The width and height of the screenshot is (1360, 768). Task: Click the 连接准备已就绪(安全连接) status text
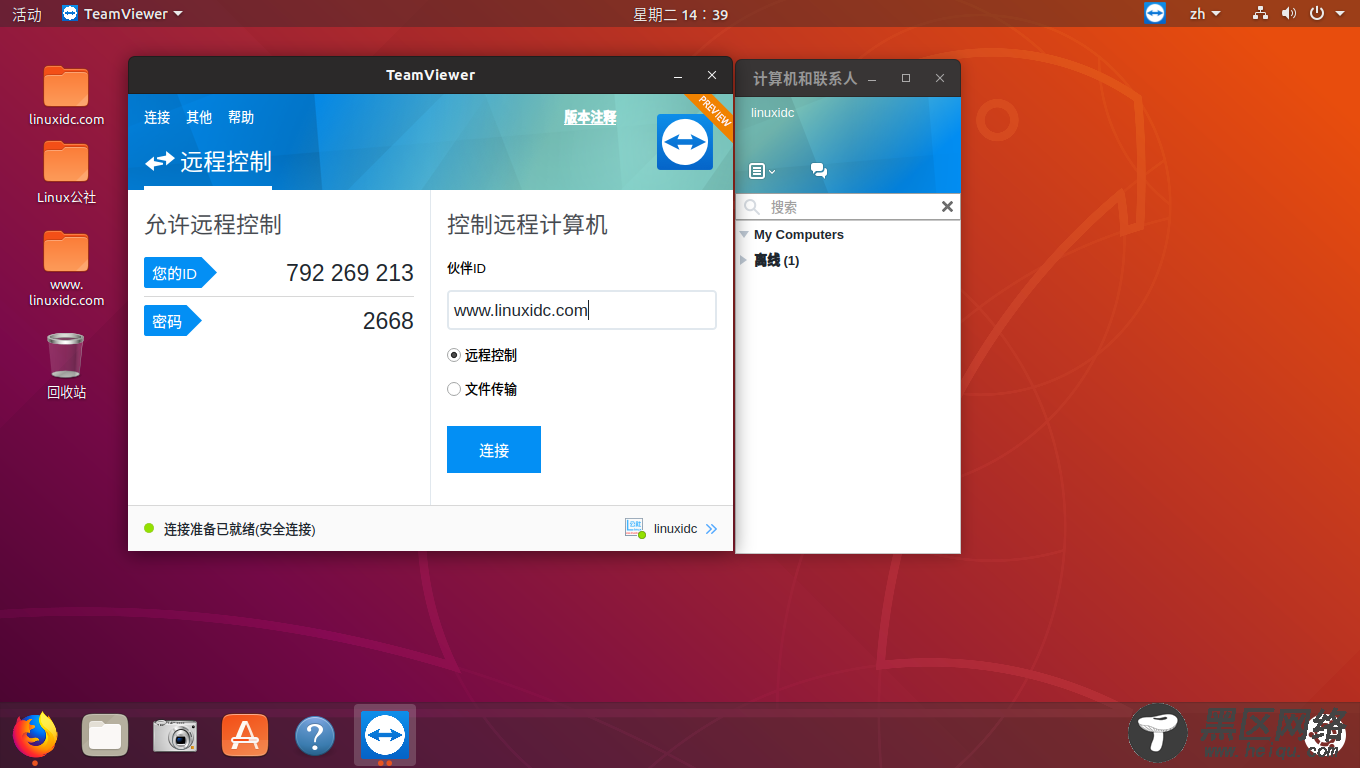[x=240, y=529]
